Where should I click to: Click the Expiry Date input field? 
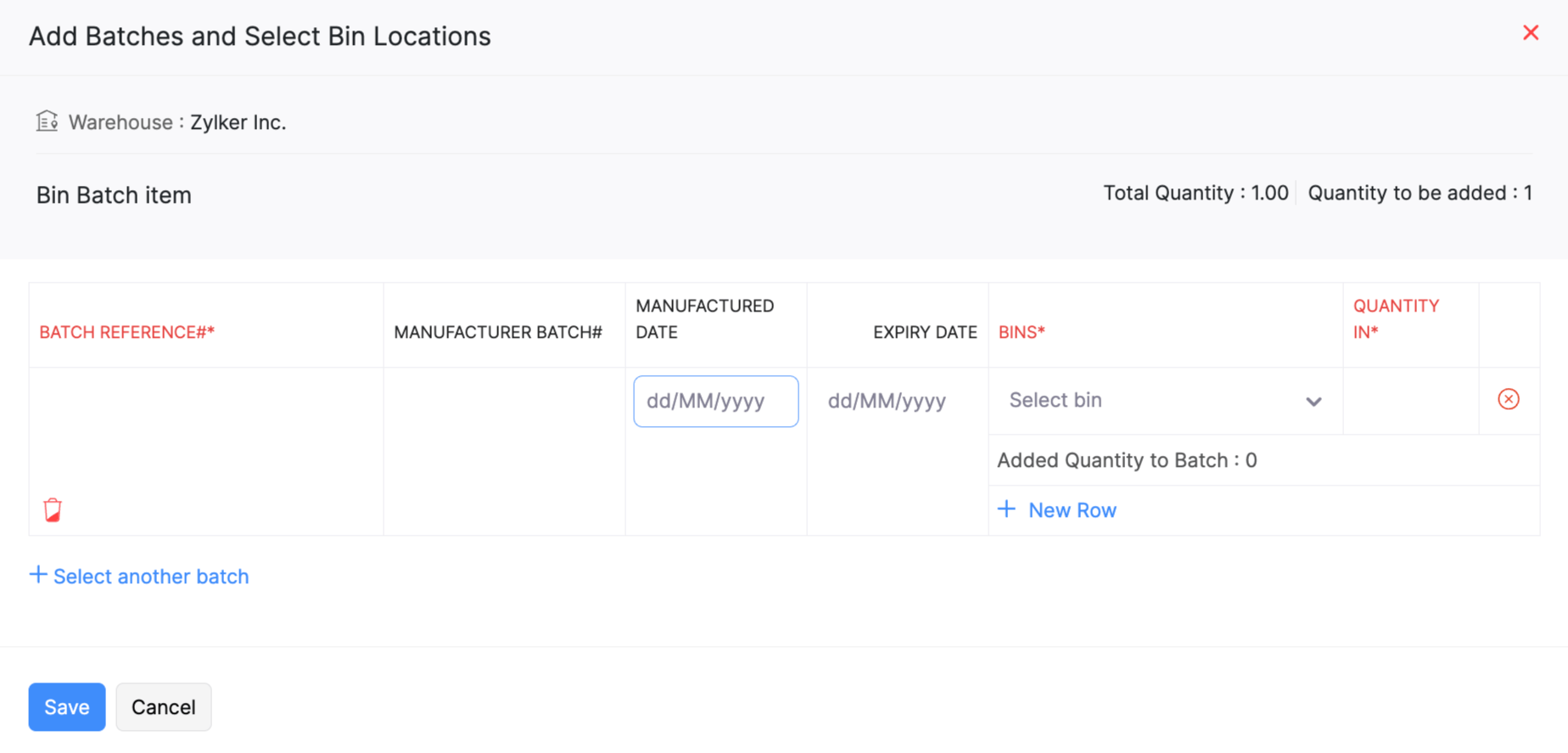click(x=896, y=401)
